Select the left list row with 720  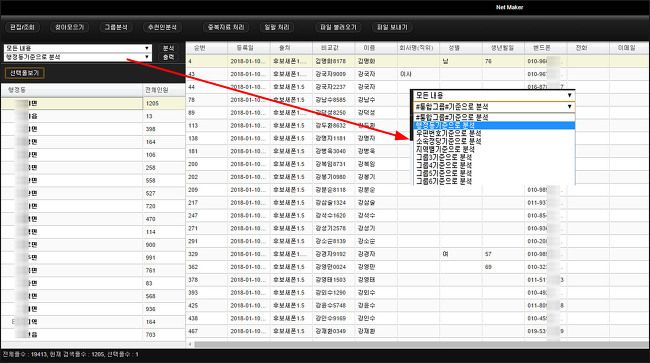pos(93,206)
